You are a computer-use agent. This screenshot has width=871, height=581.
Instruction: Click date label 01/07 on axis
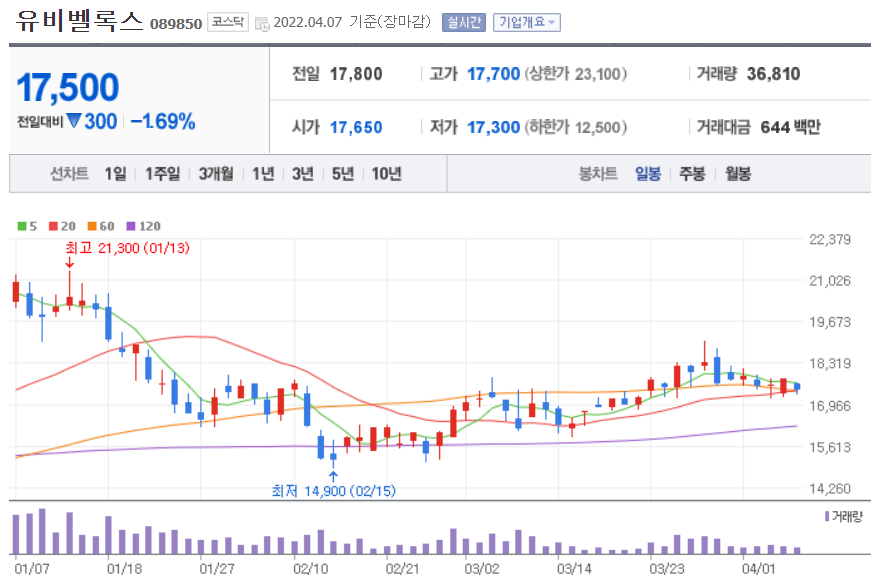32,569
